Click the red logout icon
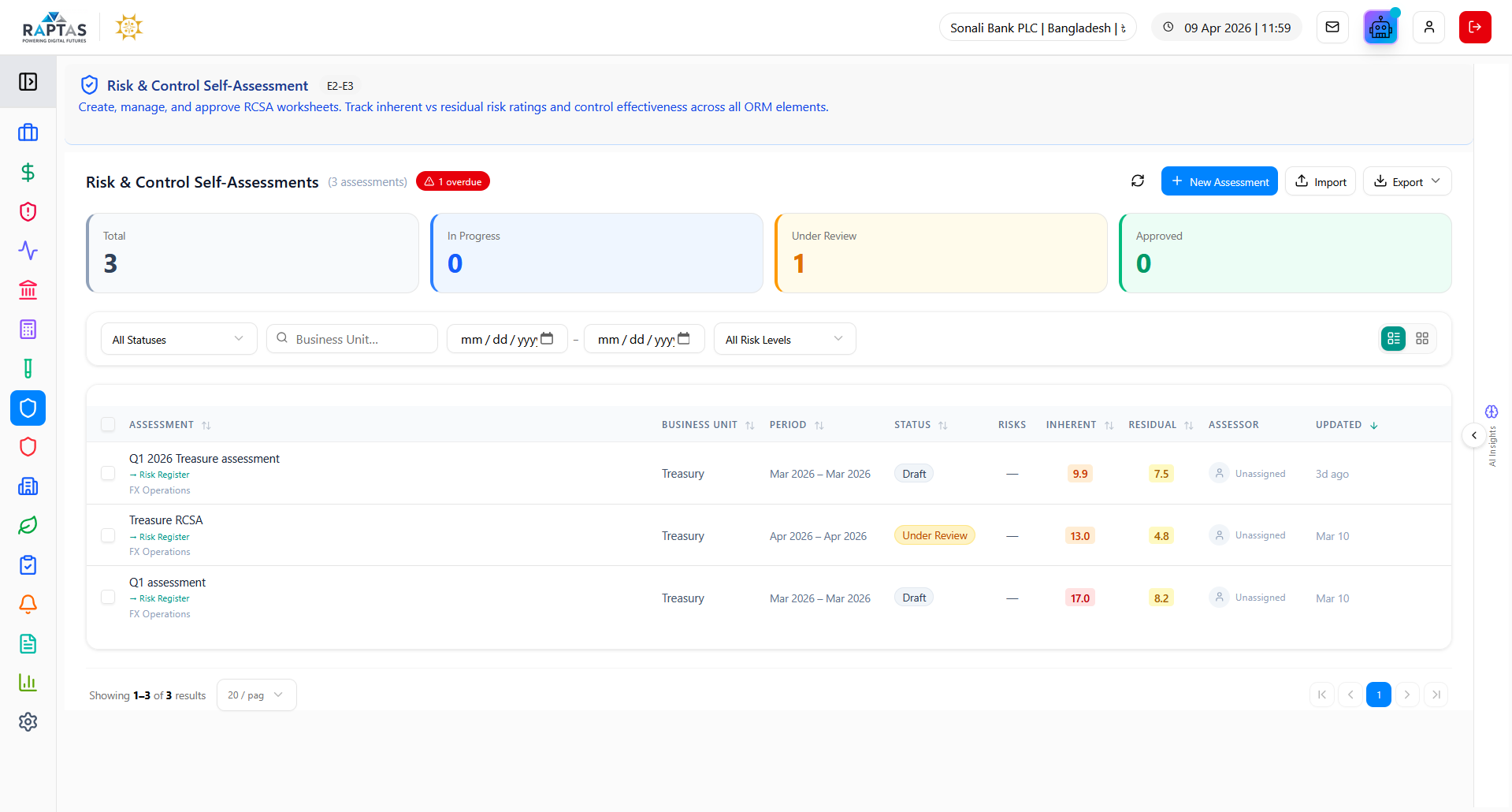The image size is (1512, 812). 1474,28
